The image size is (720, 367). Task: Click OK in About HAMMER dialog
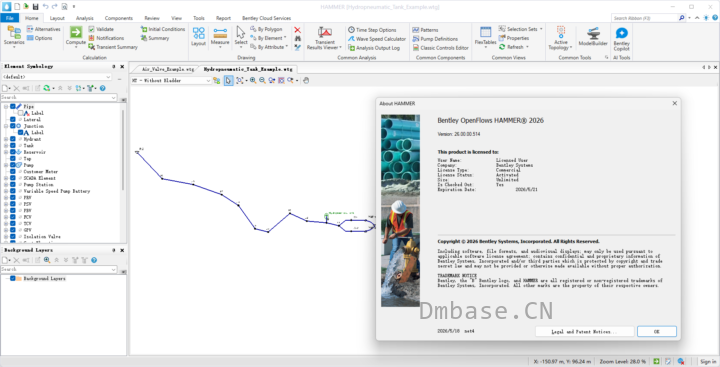657,331
